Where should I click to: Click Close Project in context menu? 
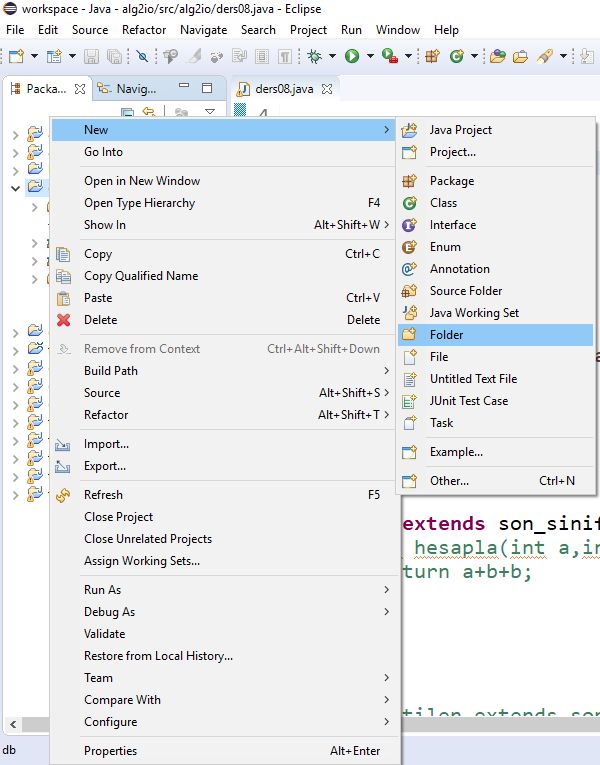(223, 517)
